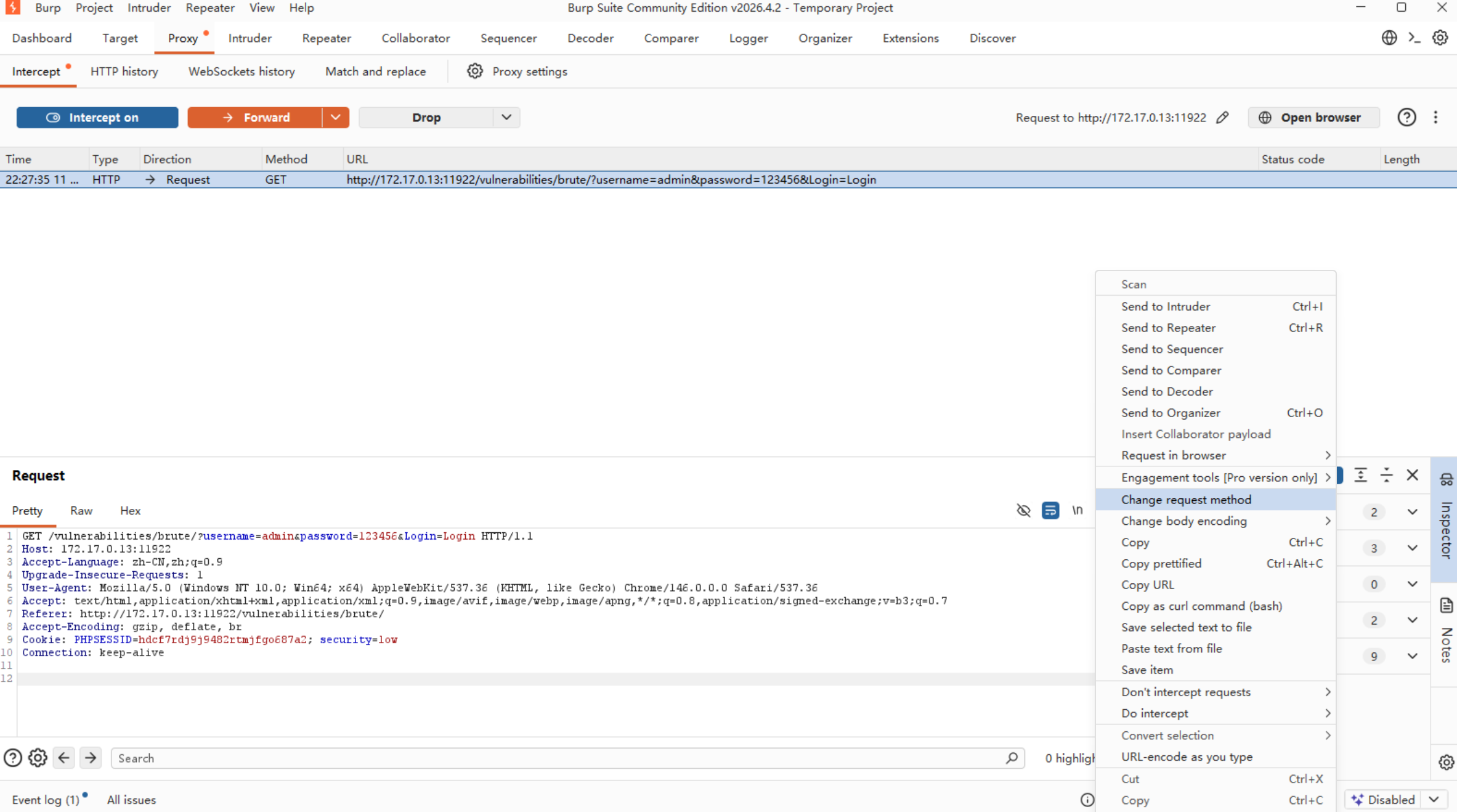Open the Forward dropdown arrow
1457x812 pixels.
(x=336, y=118)
